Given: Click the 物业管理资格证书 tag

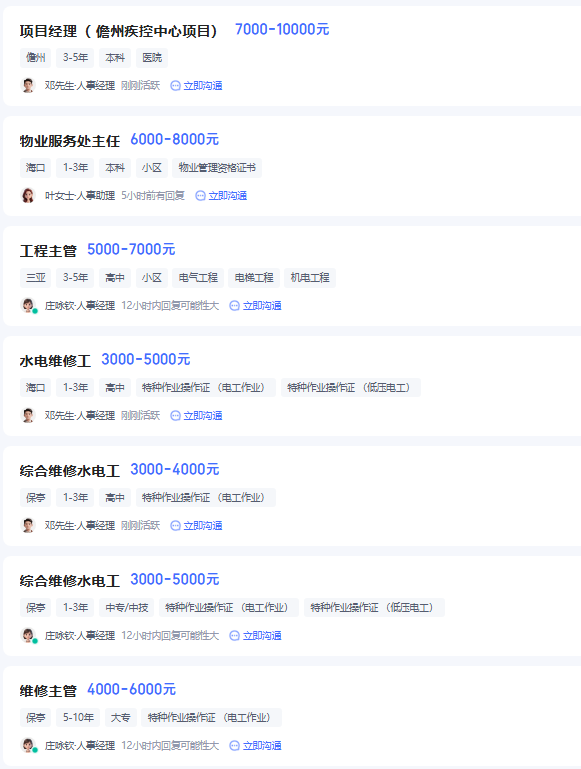Looking at the screenshot, I should click(x=217, y=168).
